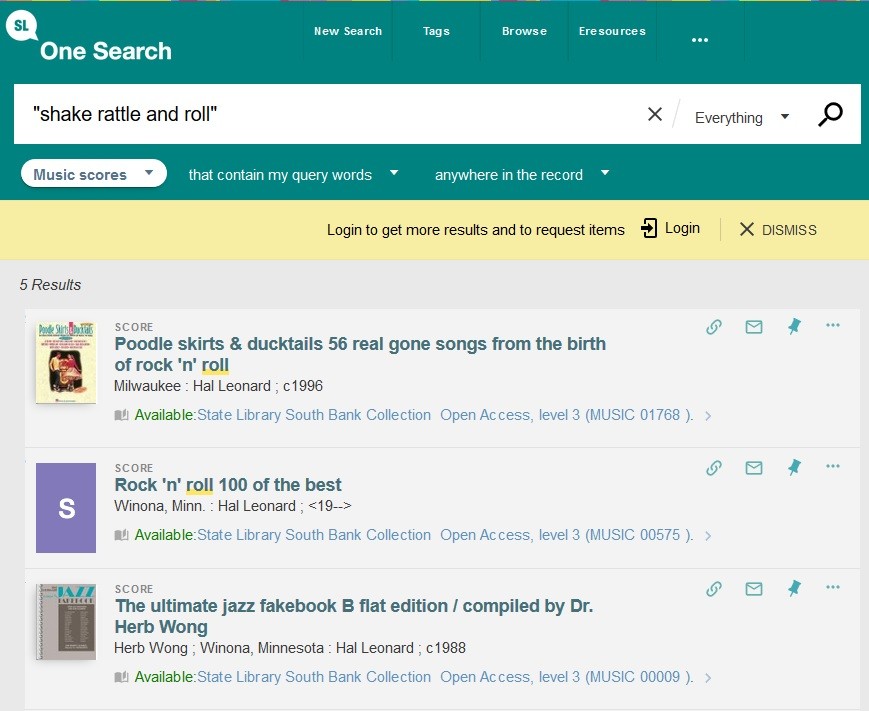
Task: Click the '5 Results' count text
Action: 50,285
